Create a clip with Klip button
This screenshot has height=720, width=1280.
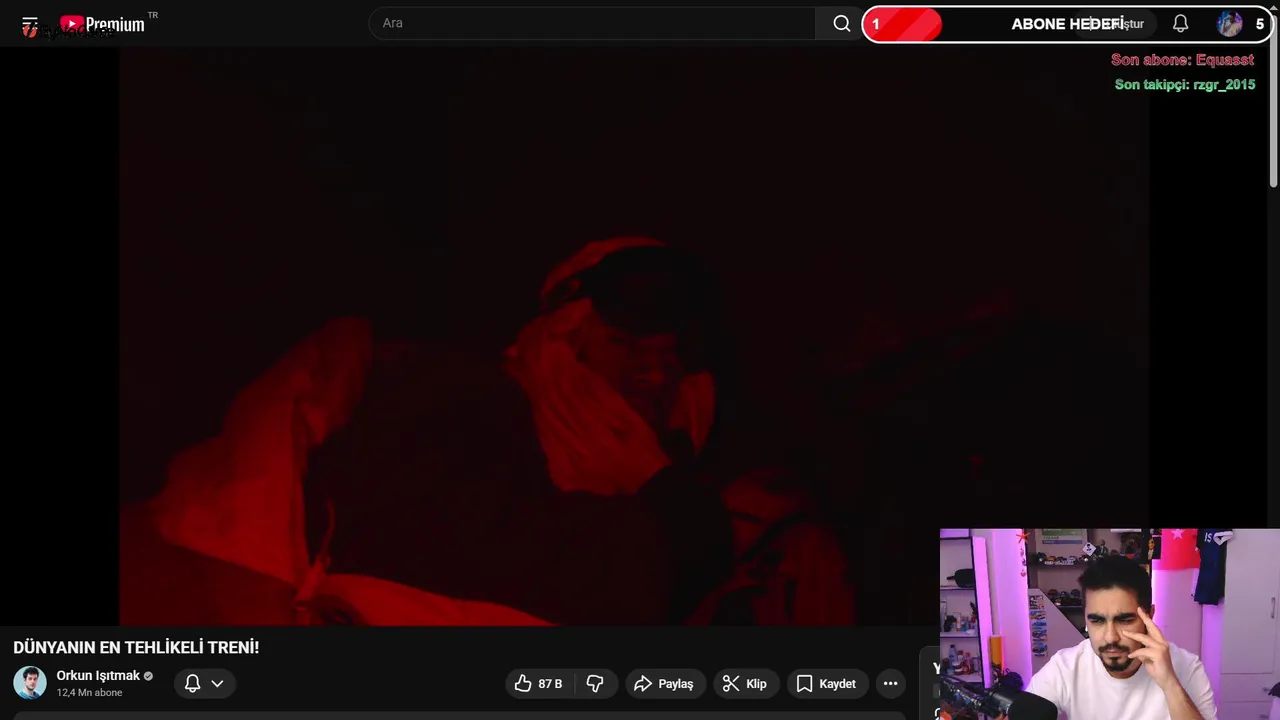(x=745, y=684)
